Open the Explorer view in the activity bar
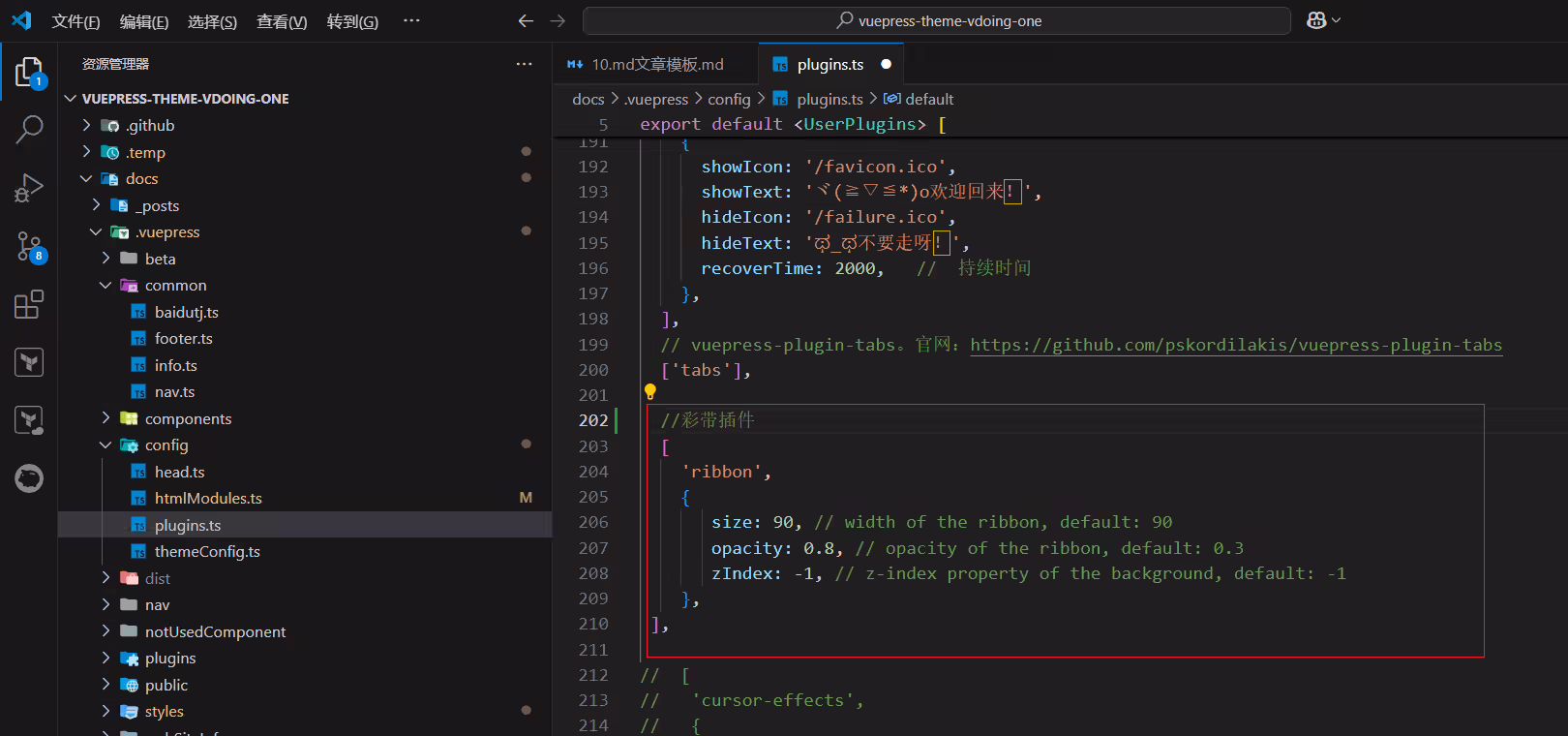This screenshot has height=736, width=1568. pos(29,73)
